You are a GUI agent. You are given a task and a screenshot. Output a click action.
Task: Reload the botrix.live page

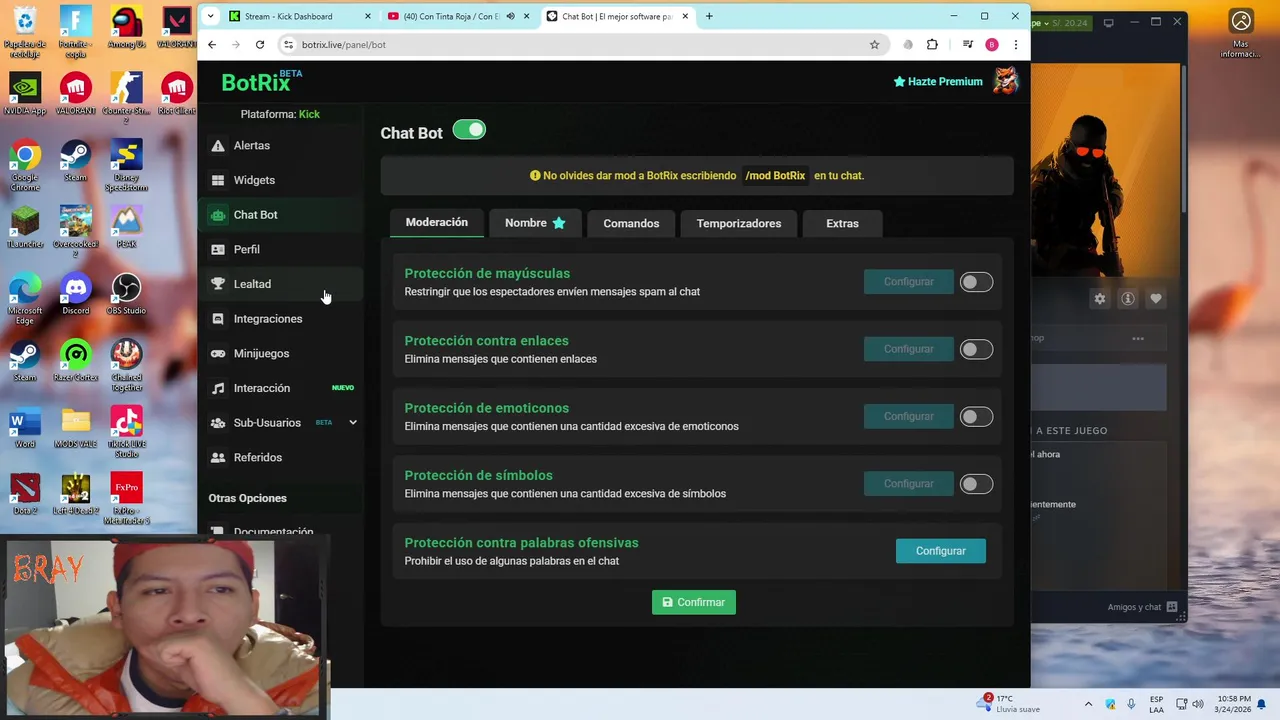(260, 44)
